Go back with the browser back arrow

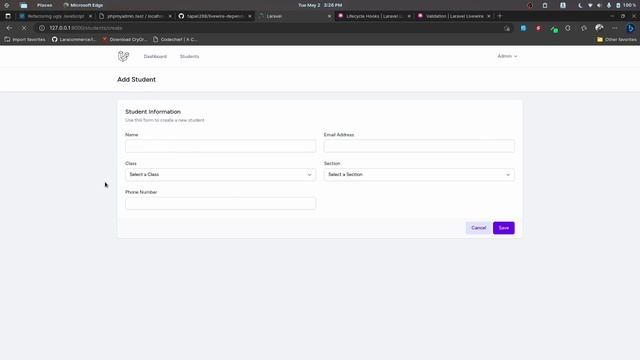tap(9, 28)
